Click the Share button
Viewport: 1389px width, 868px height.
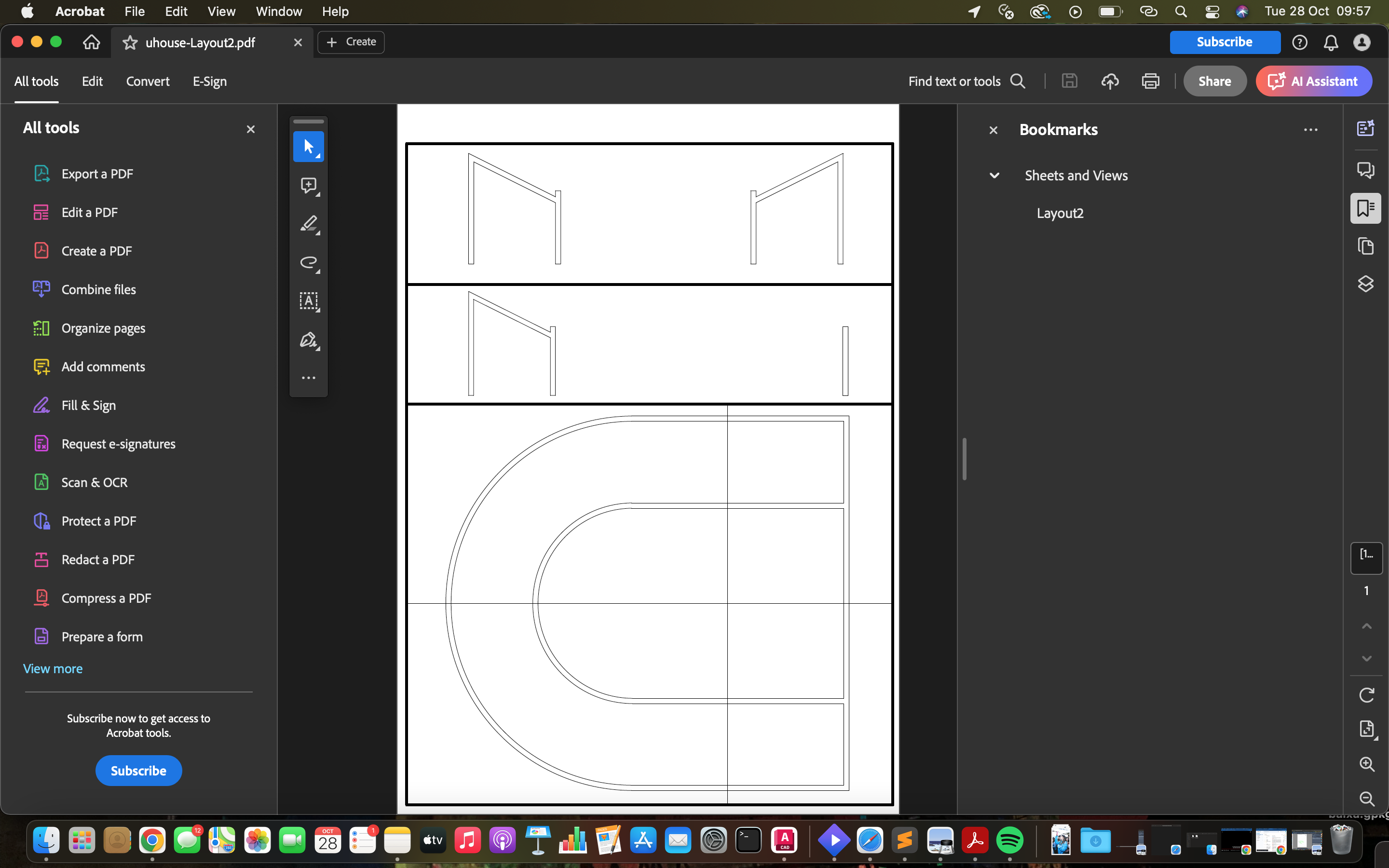pos(1214,81)
